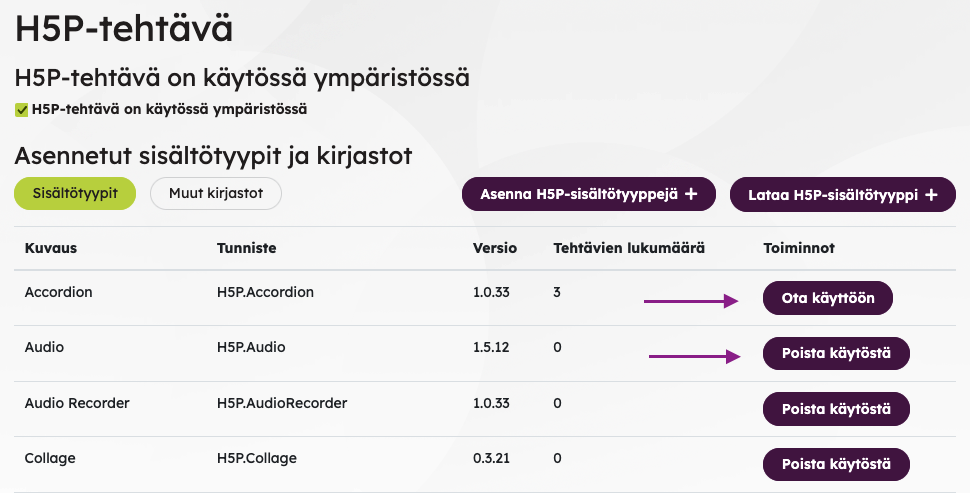This screenshot has width=970, height=493.
Task: Click the Kuvaus column header
Action: 51,248
